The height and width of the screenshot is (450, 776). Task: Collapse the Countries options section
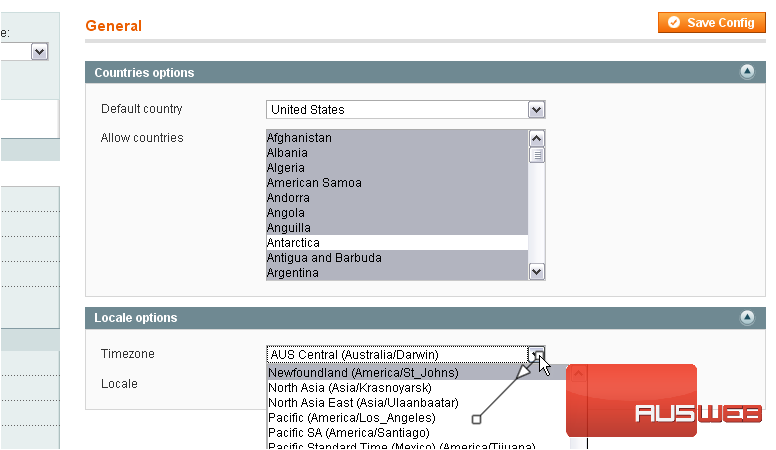[746, 72]
